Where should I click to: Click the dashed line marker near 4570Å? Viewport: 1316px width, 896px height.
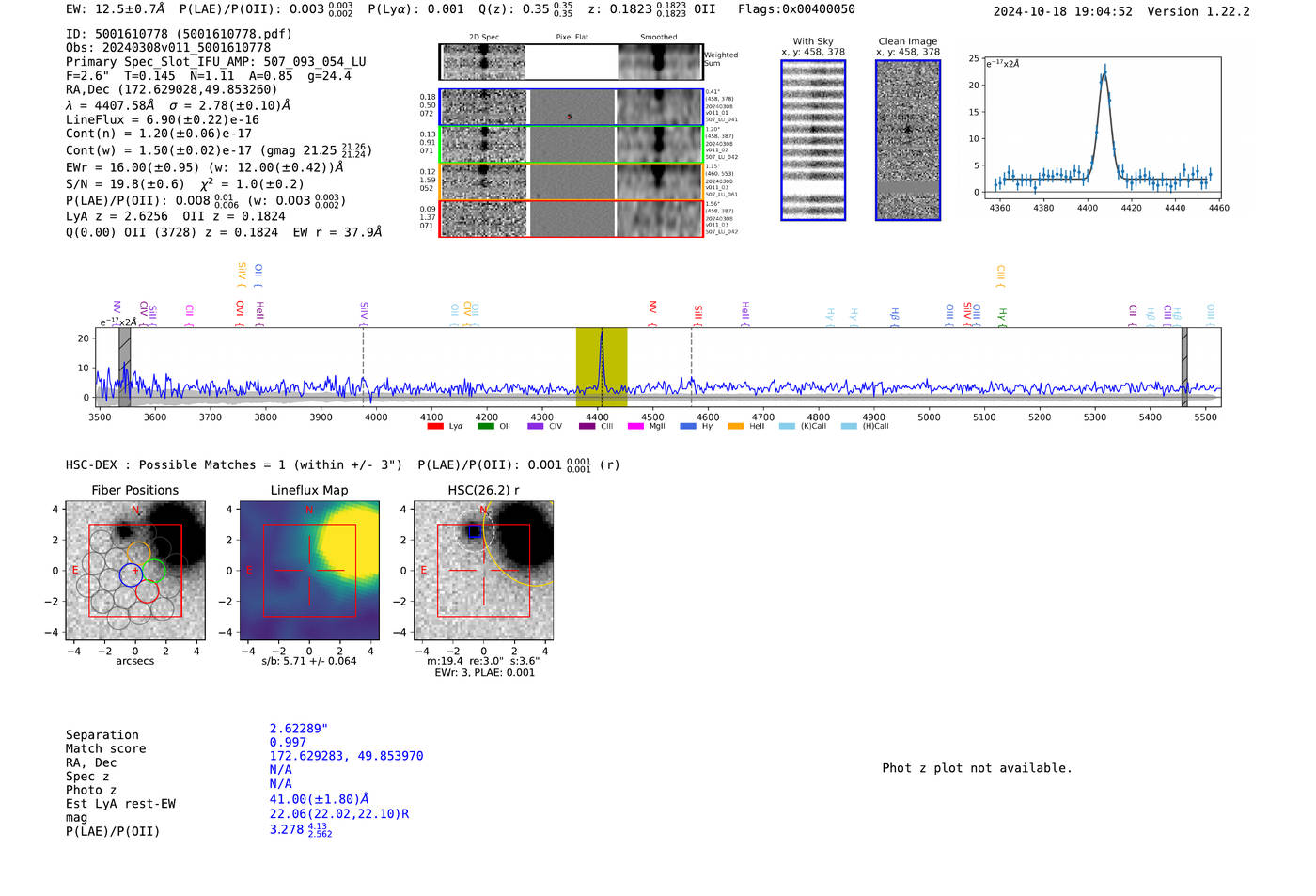pyautogui.click(x=692, y=367)
